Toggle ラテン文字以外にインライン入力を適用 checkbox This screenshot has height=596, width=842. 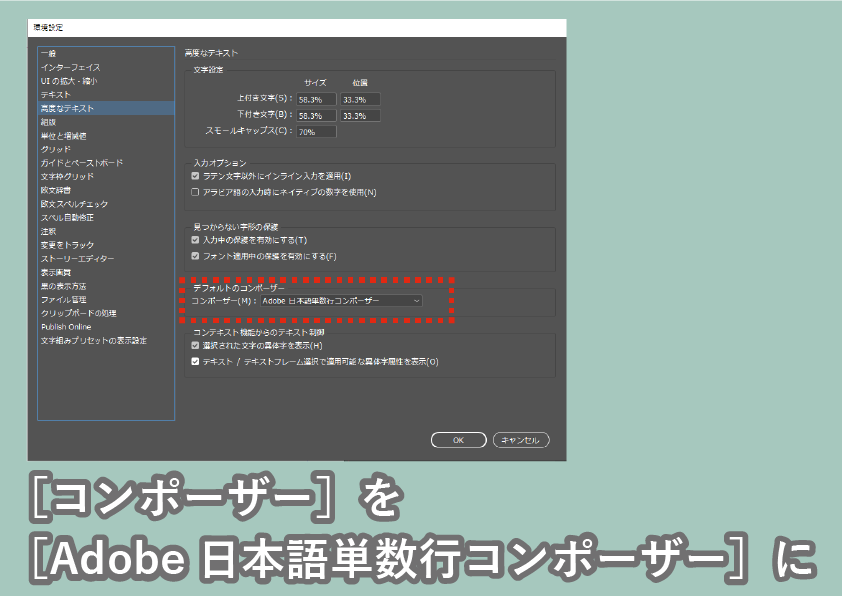195,176
